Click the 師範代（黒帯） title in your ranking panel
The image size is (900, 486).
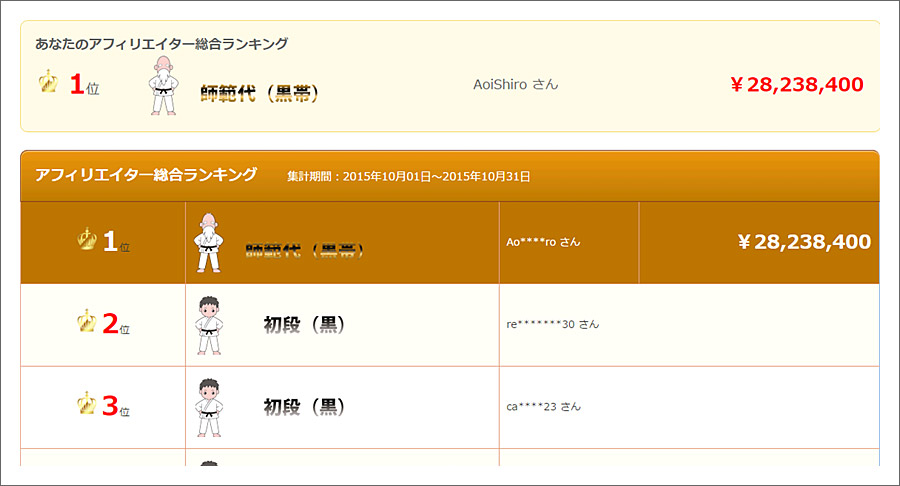[259, 94]
